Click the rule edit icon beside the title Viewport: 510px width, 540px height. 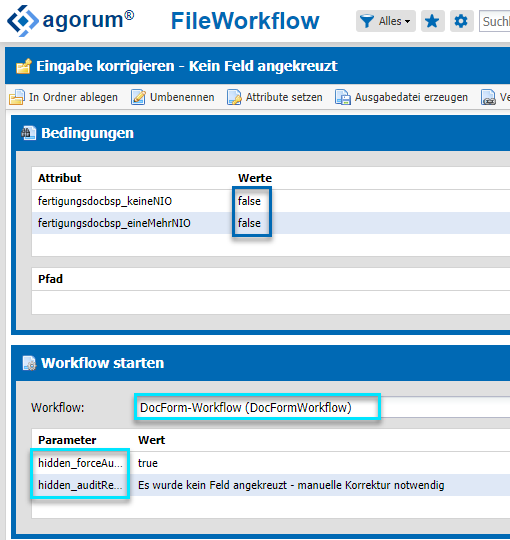click(24, 66)
